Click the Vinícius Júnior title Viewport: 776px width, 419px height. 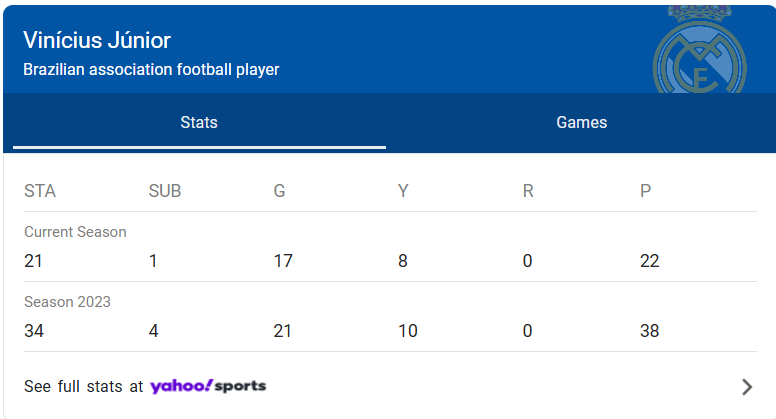click(x=97, y=41)
